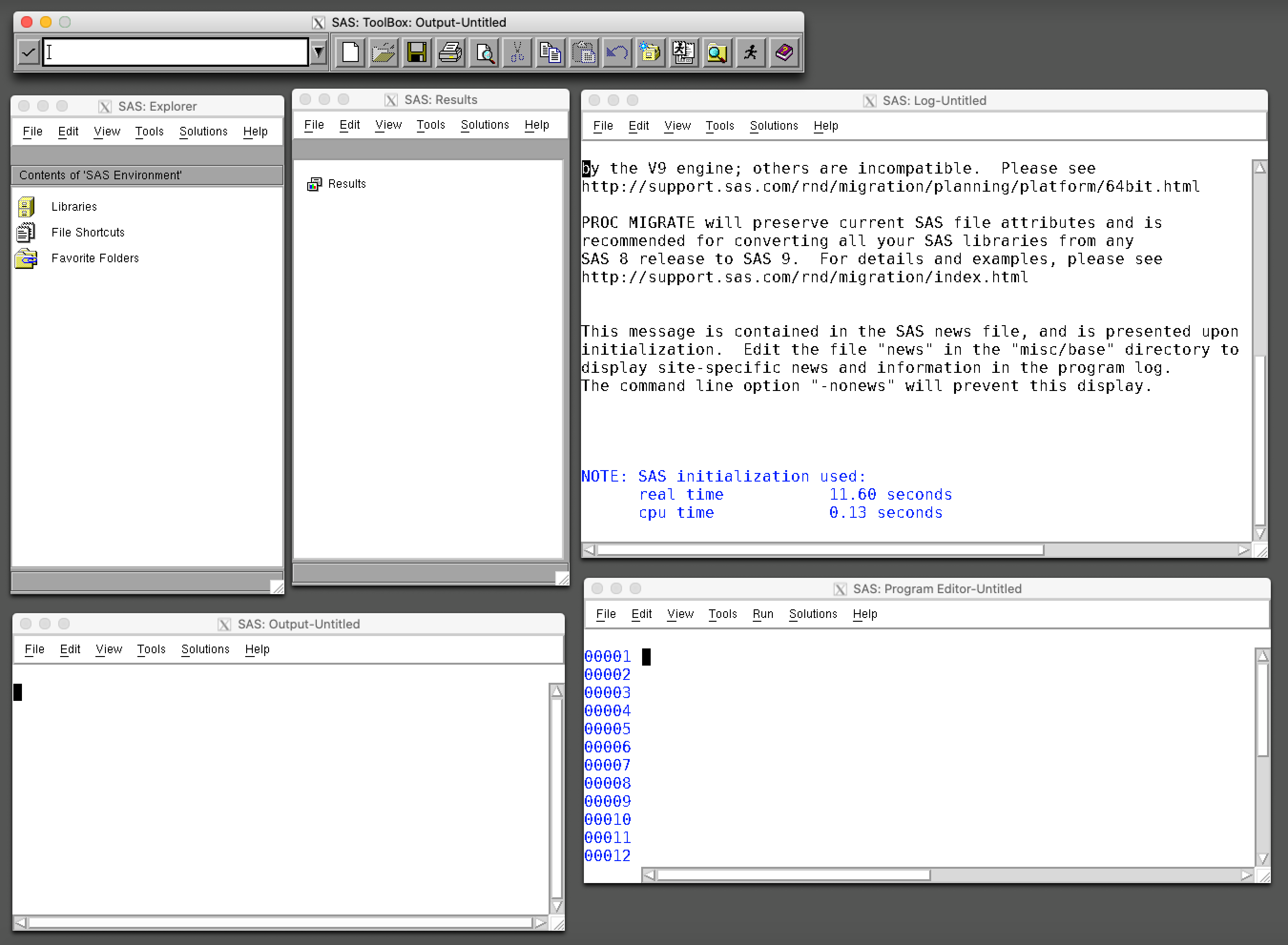
Task: Click the Program Editor toolbar icon beside New Library
Action: (683, 53)
